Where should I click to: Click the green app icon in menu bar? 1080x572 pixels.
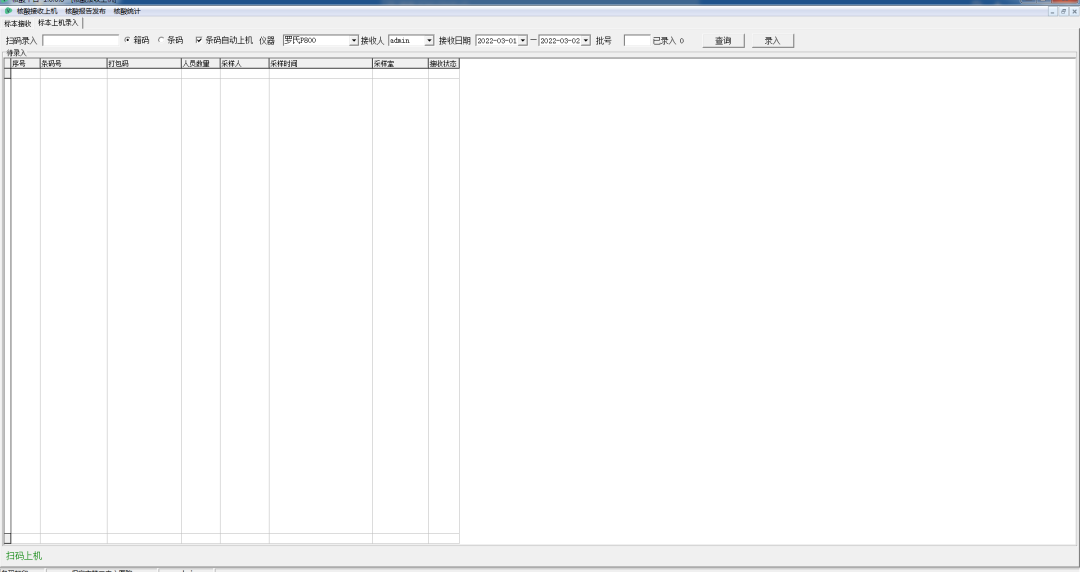click(x=8, y=11)
